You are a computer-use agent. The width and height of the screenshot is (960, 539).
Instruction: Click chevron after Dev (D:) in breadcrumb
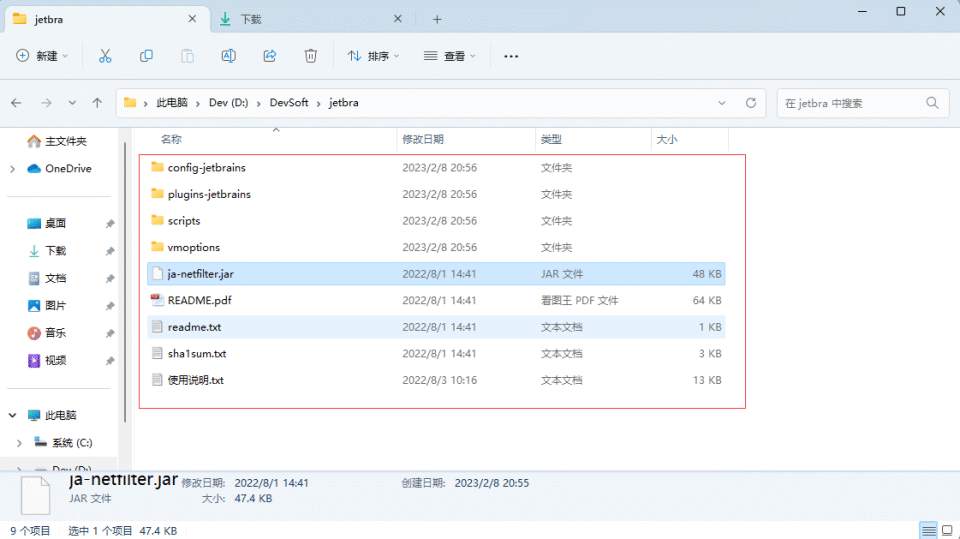click(x=258, y=104)
